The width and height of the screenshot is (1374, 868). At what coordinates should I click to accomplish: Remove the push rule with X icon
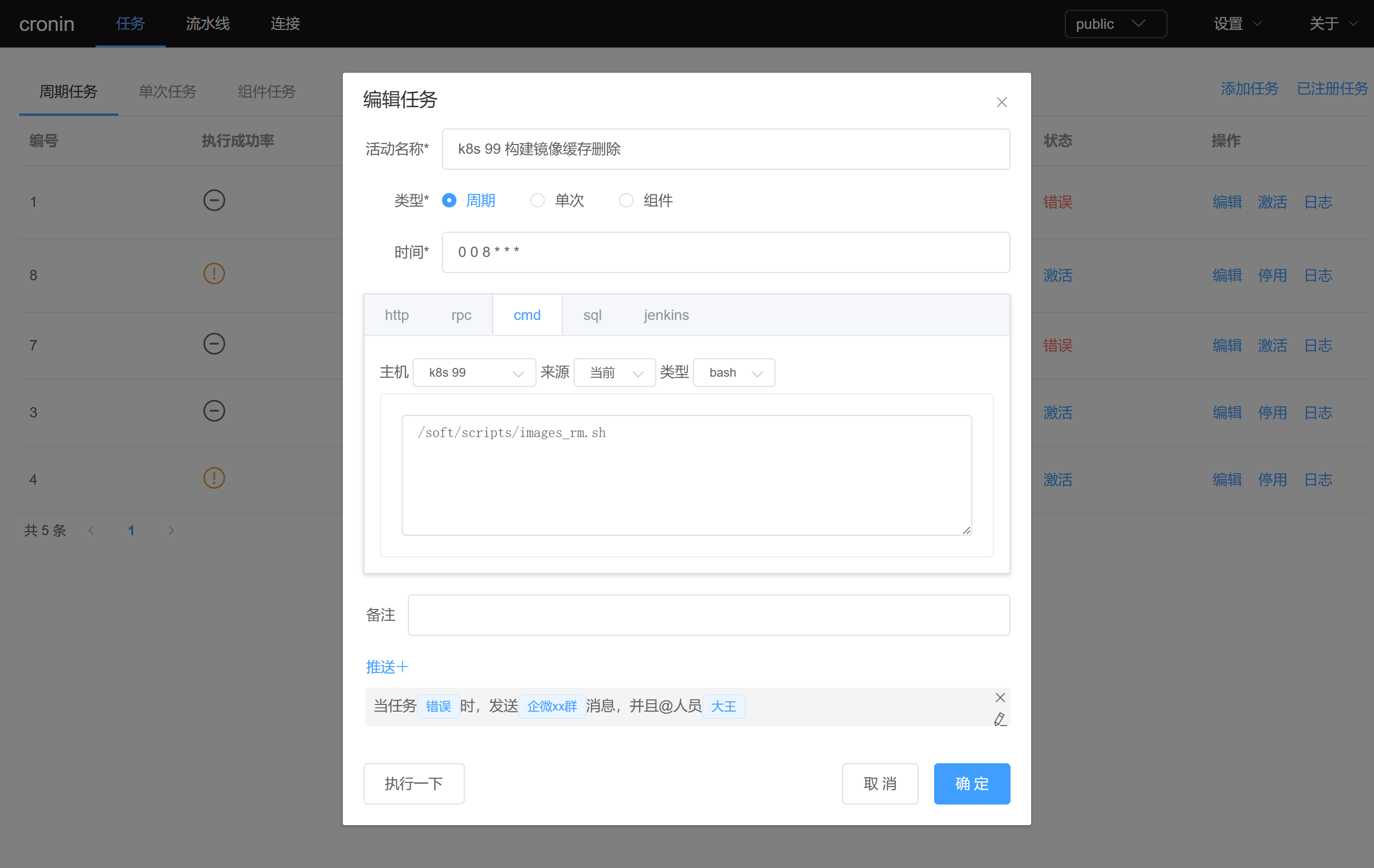tap(1000, 698)
